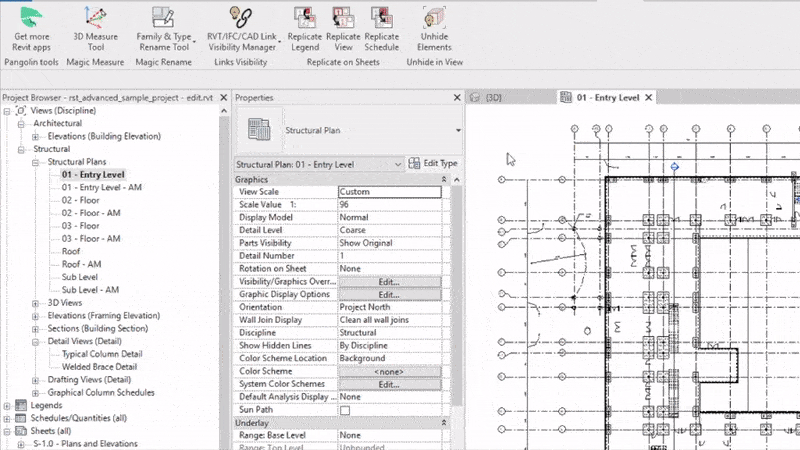Close the Properties panel
Image resolution: width=800 pixels, height=450 pixels.
(x=457, y=97)
